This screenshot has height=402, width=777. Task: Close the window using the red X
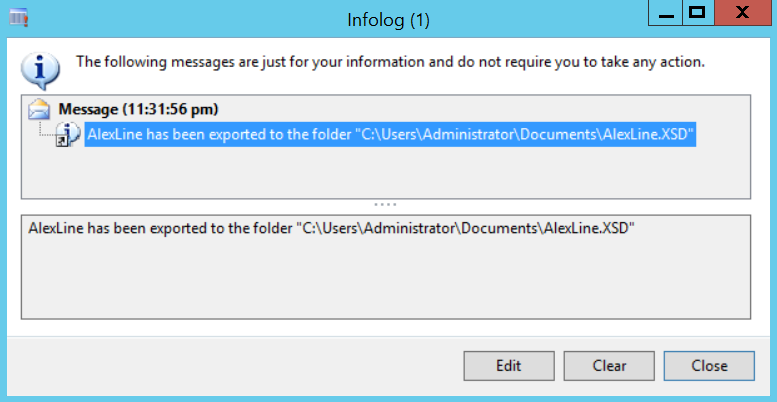742,14
